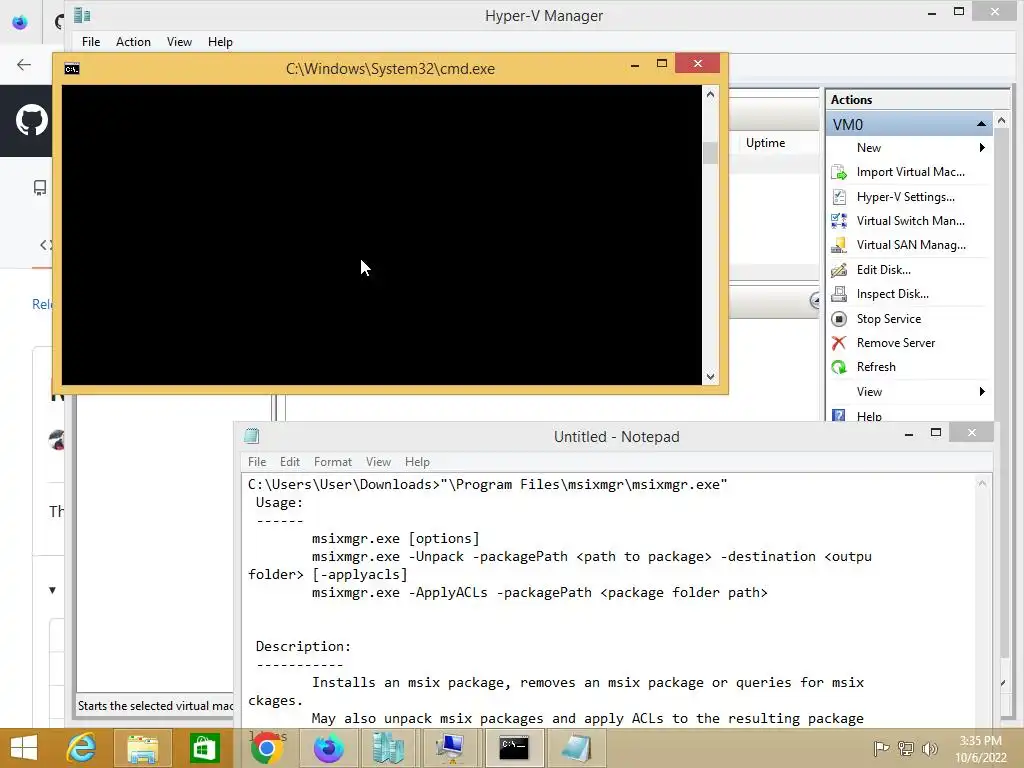
Task: Open the Notepad File menu
Action: pos(257,462)
